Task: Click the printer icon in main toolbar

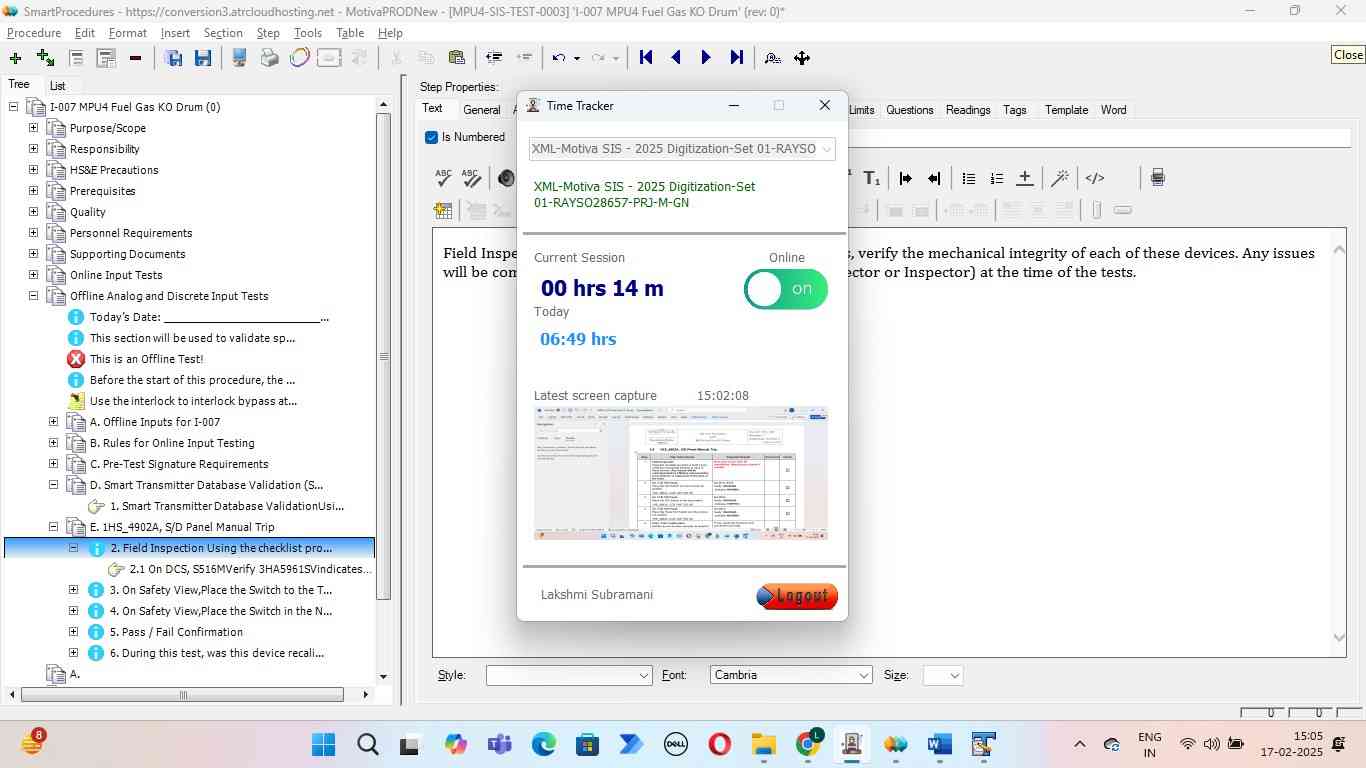Action: (269, 58)
